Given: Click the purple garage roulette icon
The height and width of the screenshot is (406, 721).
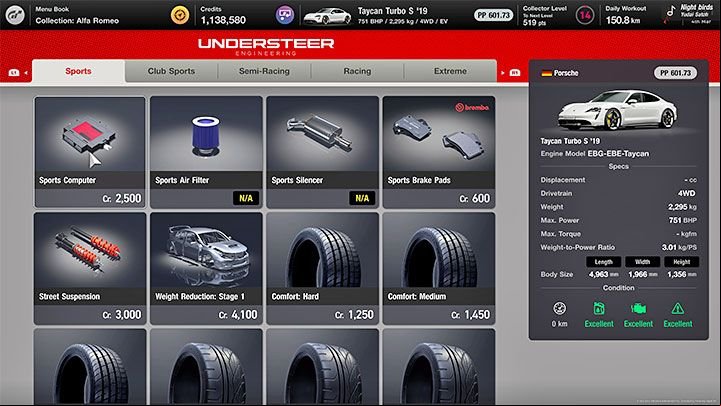Looking at the screenshot, I should click(285, 15).
